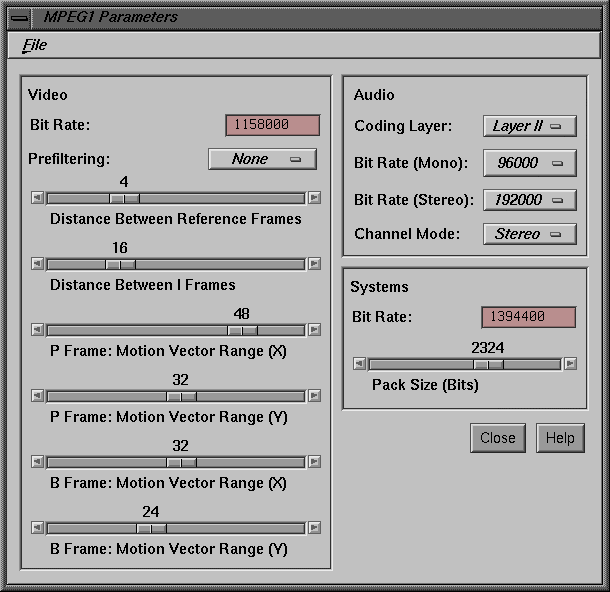Click the B Frame Motion Vector Range (Y) slider thumb
The height and width of the screenshot is (592, 610).
click(x=151, y=529)
